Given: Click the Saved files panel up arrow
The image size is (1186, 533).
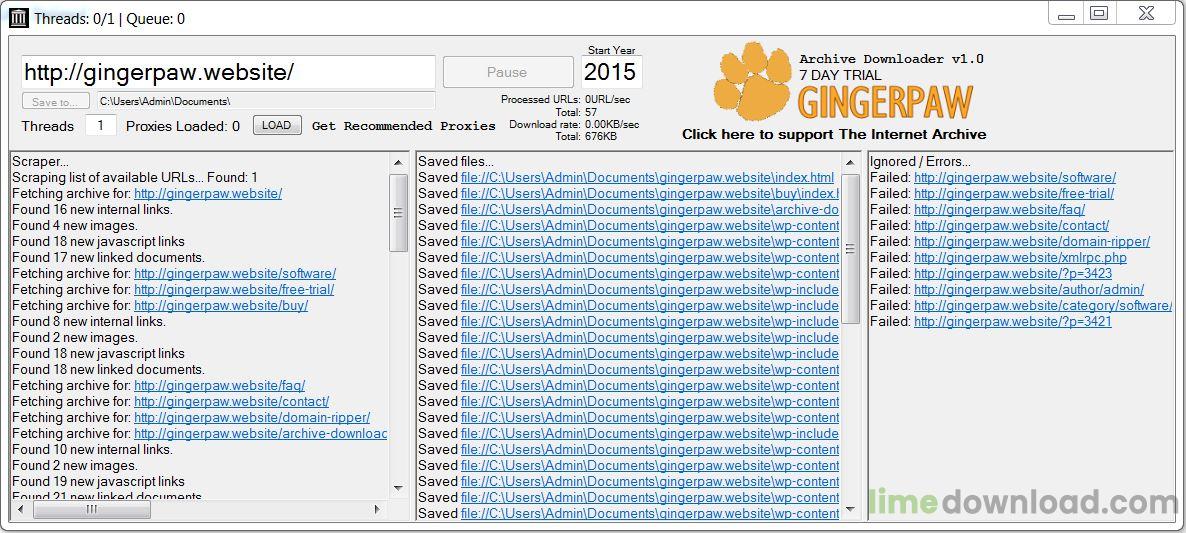Looking at the screenshot, I should tap(851, 163).
